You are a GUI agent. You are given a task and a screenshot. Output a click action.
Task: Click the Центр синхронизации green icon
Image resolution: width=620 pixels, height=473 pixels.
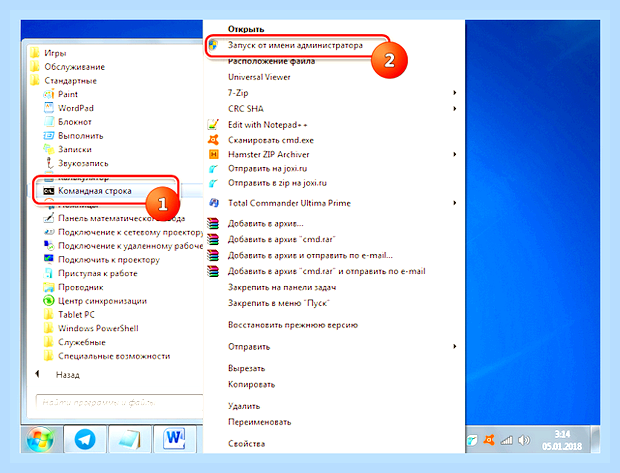48,301
